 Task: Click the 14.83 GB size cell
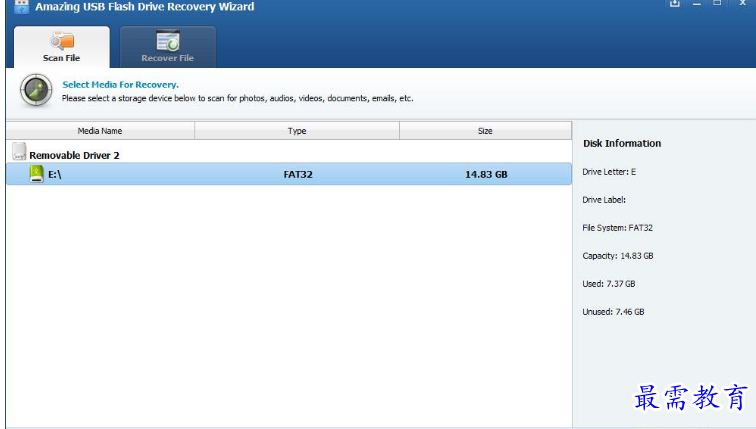(486, 174)
